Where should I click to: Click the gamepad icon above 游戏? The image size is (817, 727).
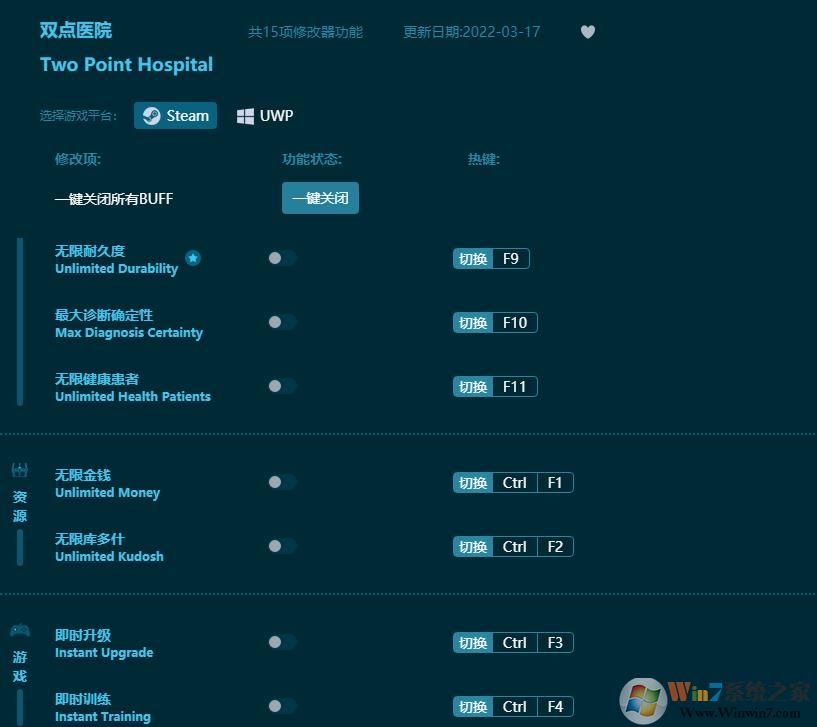(20, 631)
